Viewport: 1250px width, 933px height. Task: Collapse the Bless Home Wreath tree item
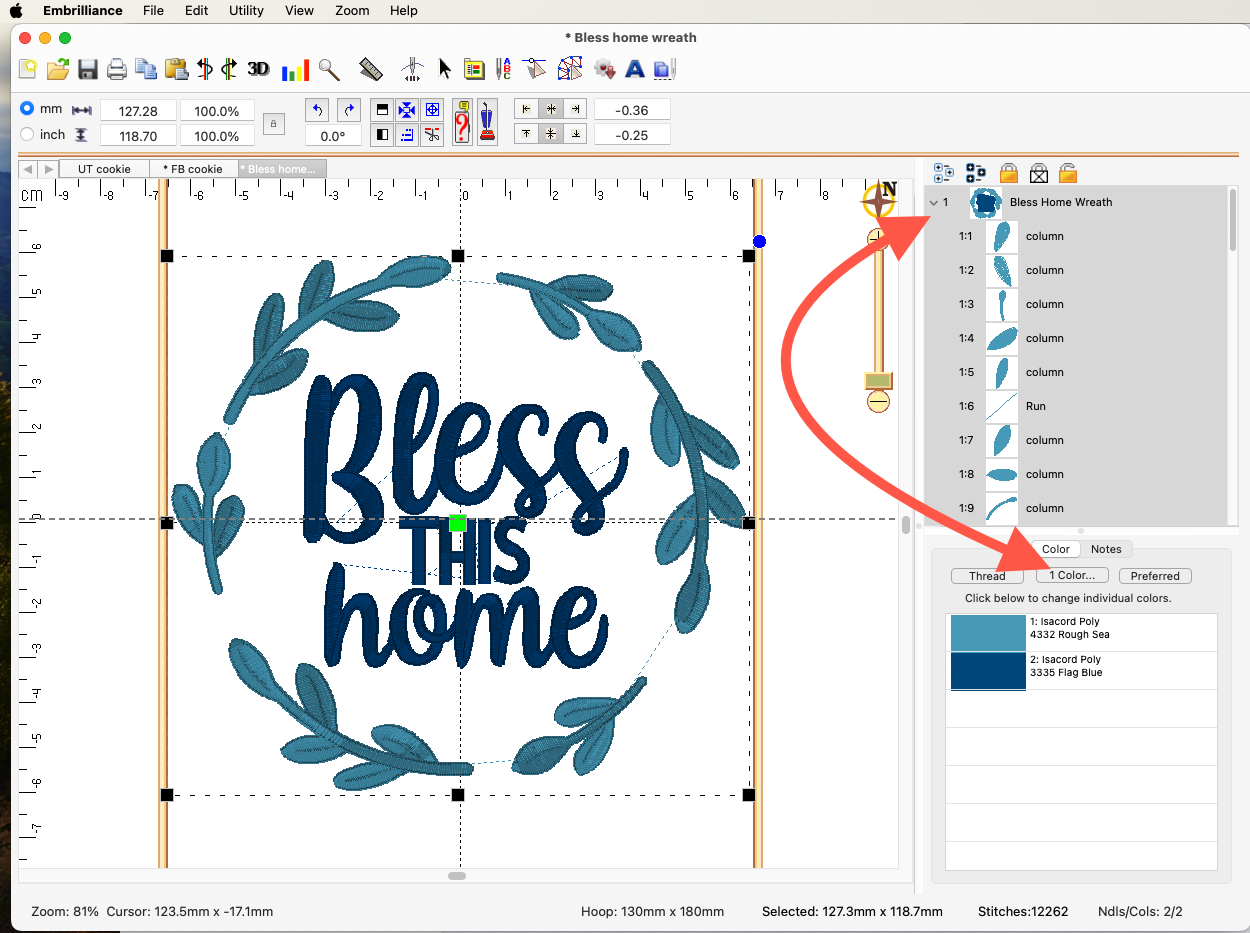pos(934,203)
